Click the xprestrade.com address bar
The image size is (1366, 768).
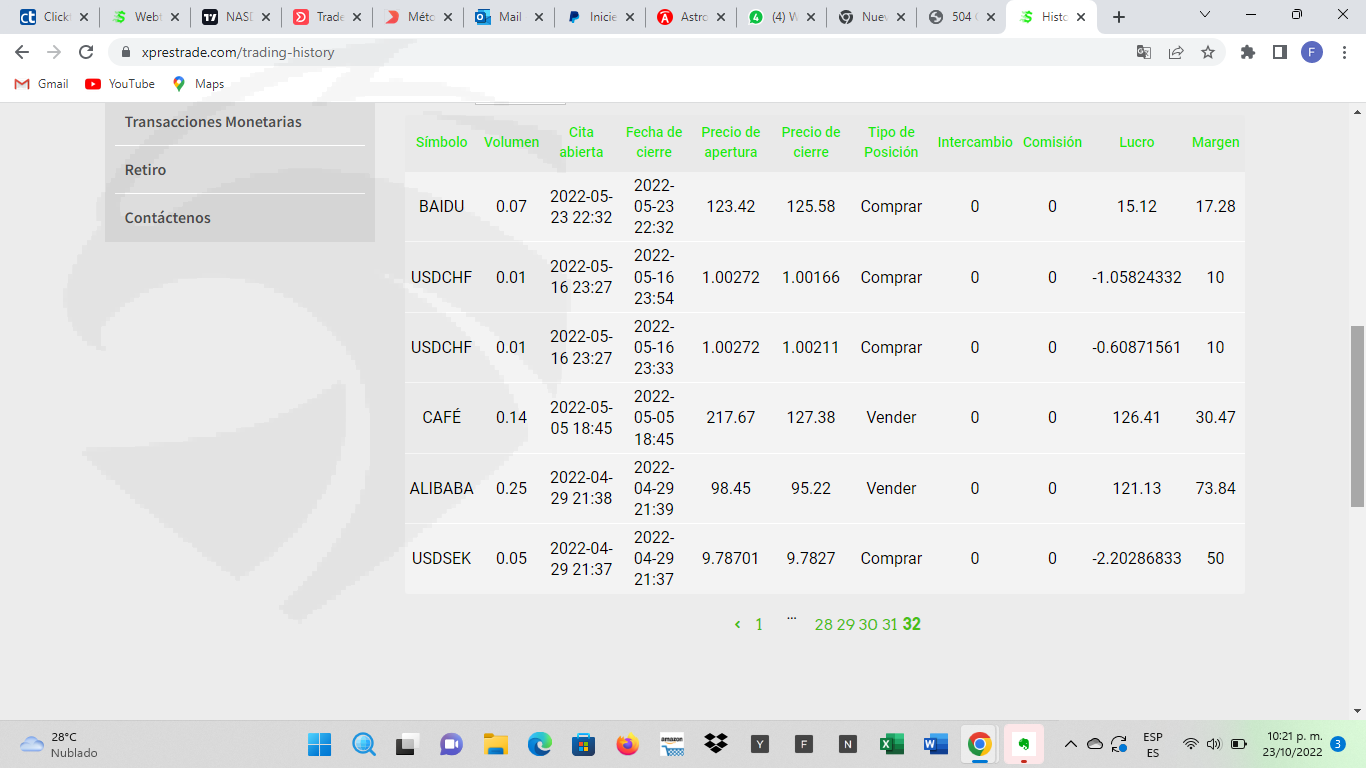(620, 52)
